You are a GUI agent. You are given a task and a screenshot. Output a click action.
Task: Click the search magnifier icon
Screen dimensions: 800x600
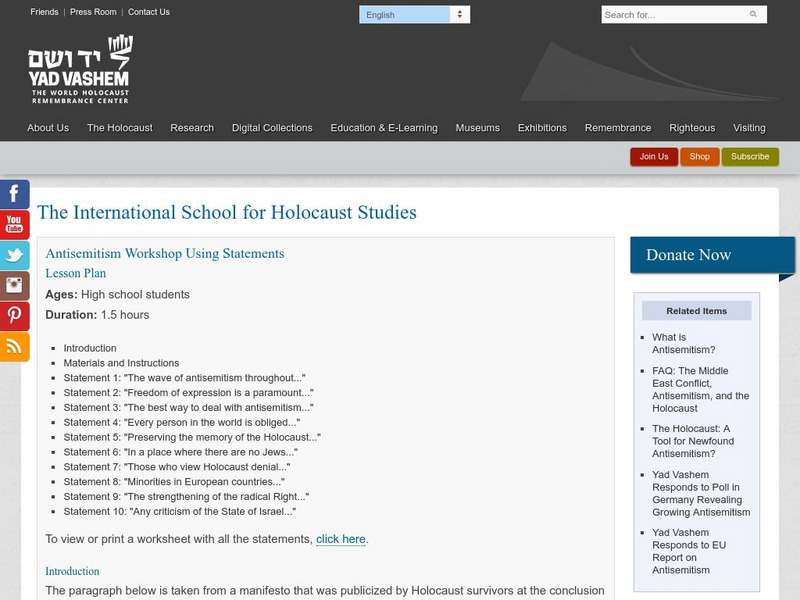(x=754, y=15)
